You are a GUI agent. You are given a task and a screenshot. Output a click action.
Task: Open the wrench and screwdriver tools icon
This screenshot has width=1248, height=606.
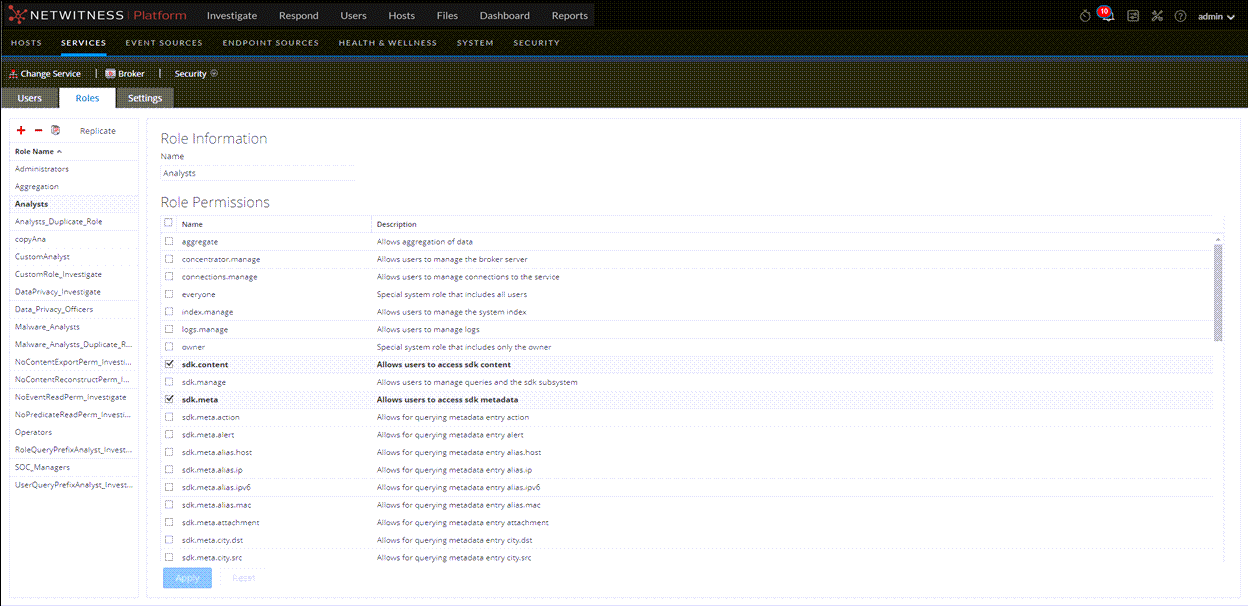tap(1157, 16)
